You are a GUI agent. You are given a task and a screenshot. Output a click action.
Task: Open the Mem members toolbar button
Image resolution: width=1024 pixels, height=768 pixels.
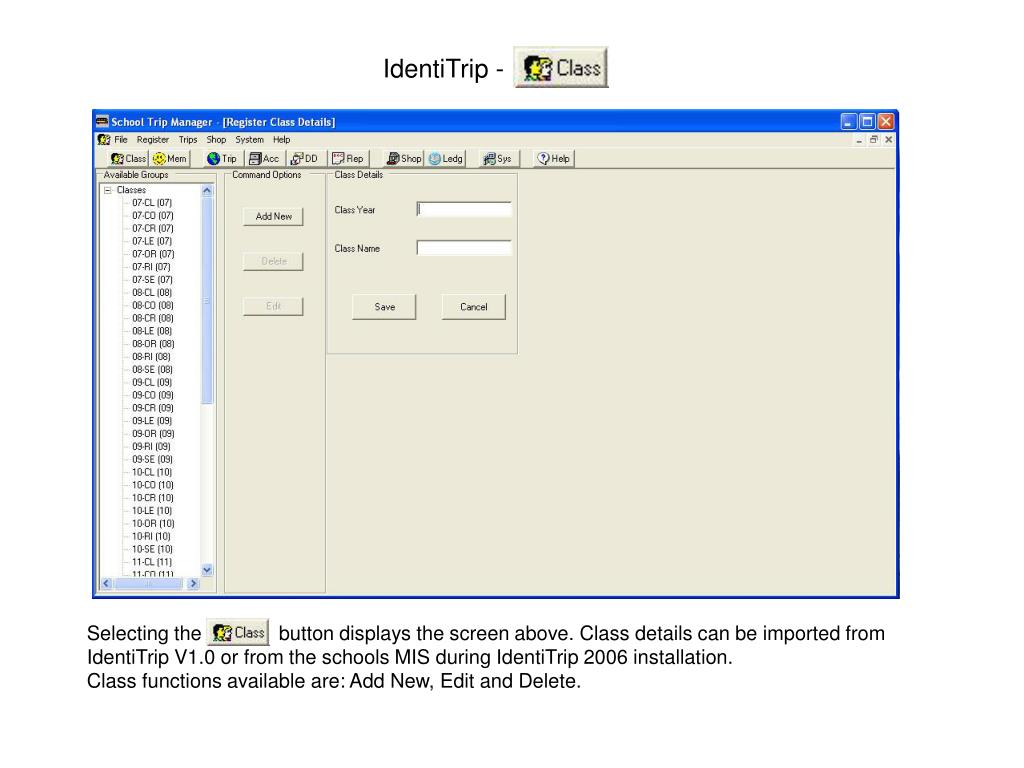click(169, 159)
